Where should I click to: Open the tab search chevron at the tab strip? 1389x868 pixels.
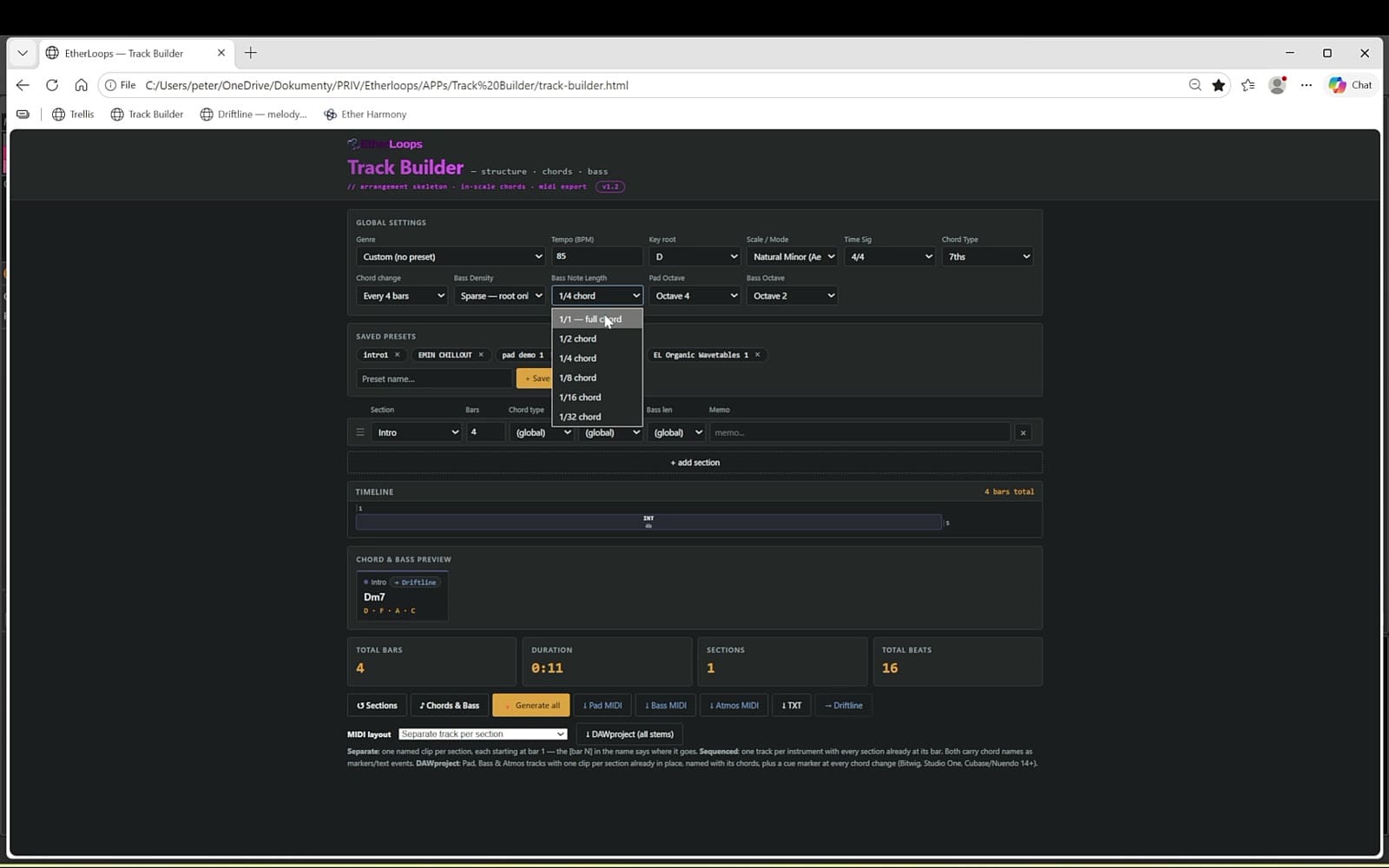pos(23,53)
